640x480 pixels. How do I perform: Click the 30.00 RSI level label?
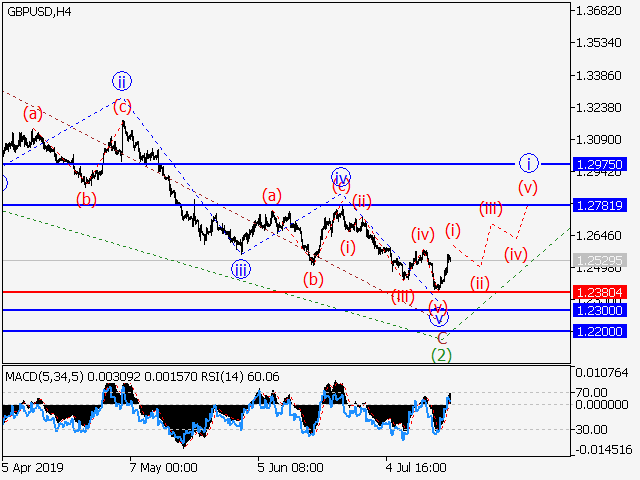(591, 429)
